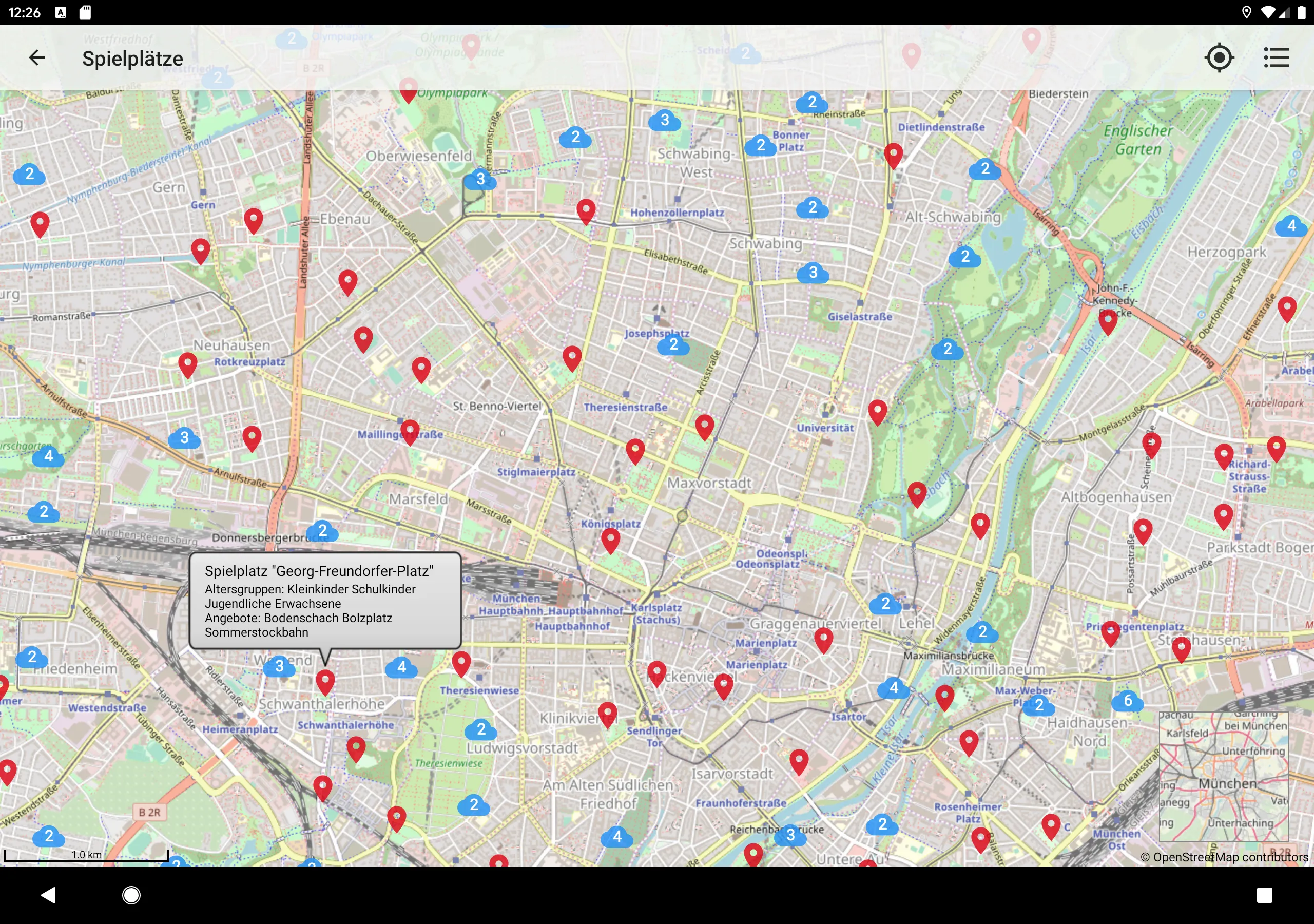Open the cluster of 3 at Reichenbachbrücke
The height and width of the screenshot is (924, 1314).
(x=790, y=835)
